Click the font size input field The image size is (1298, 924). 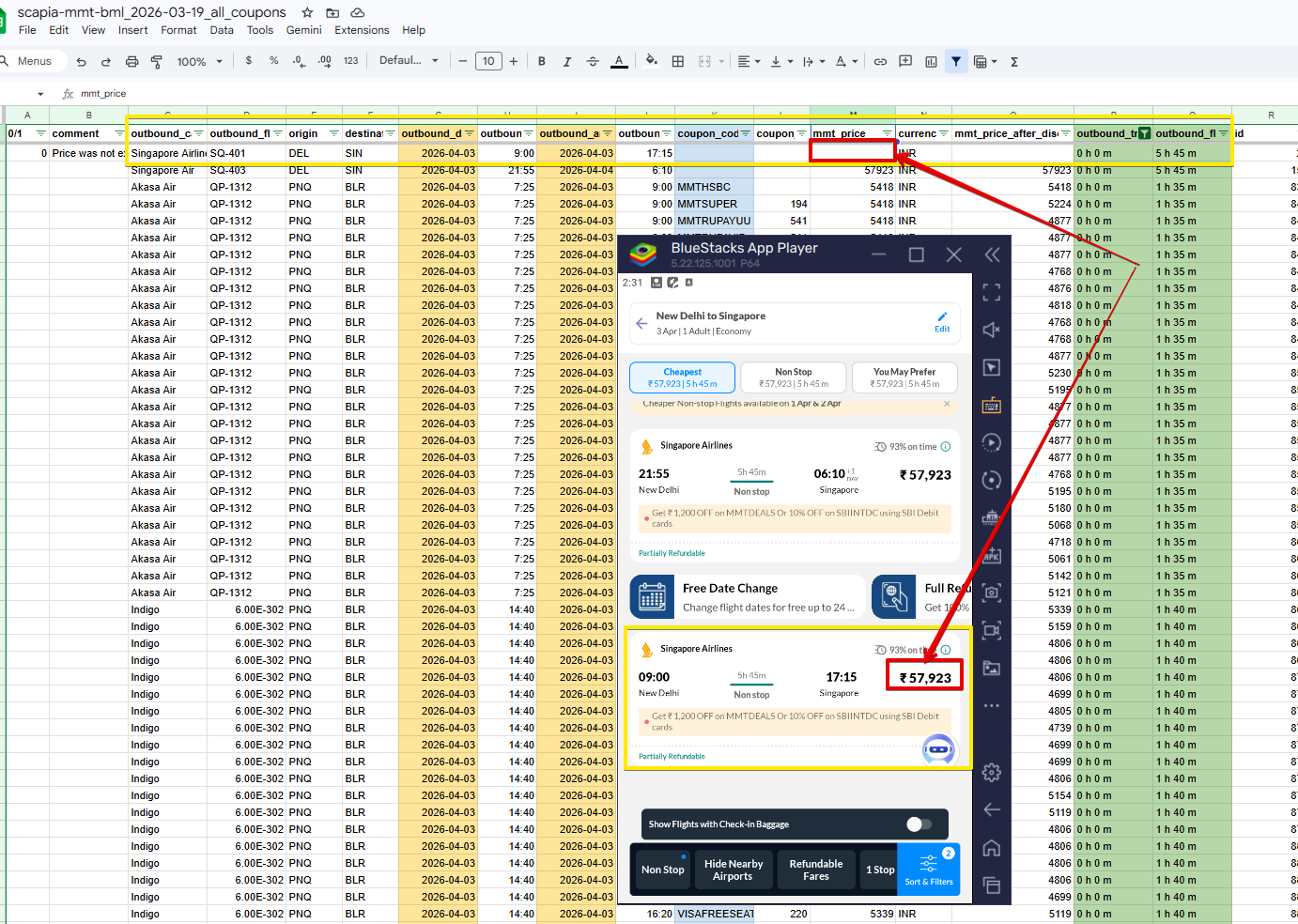(x=488, y=62)
